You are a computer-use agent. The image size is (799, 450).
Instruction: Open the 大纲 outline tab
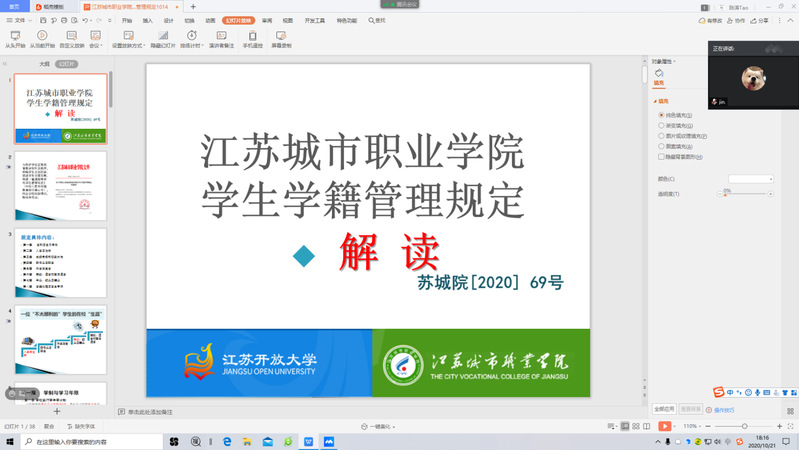click(x=44, y=63)
